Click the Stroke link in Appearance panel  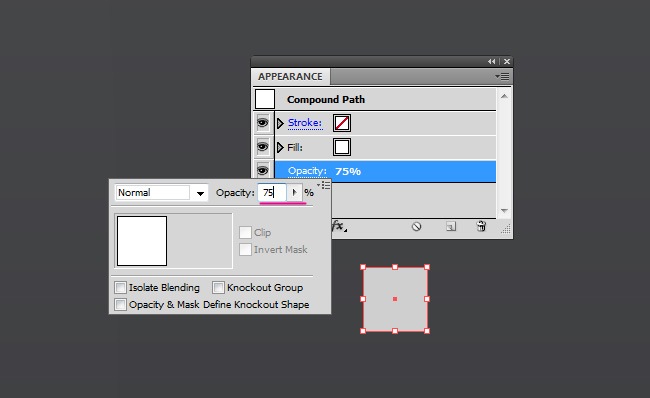tap(305, 123)
